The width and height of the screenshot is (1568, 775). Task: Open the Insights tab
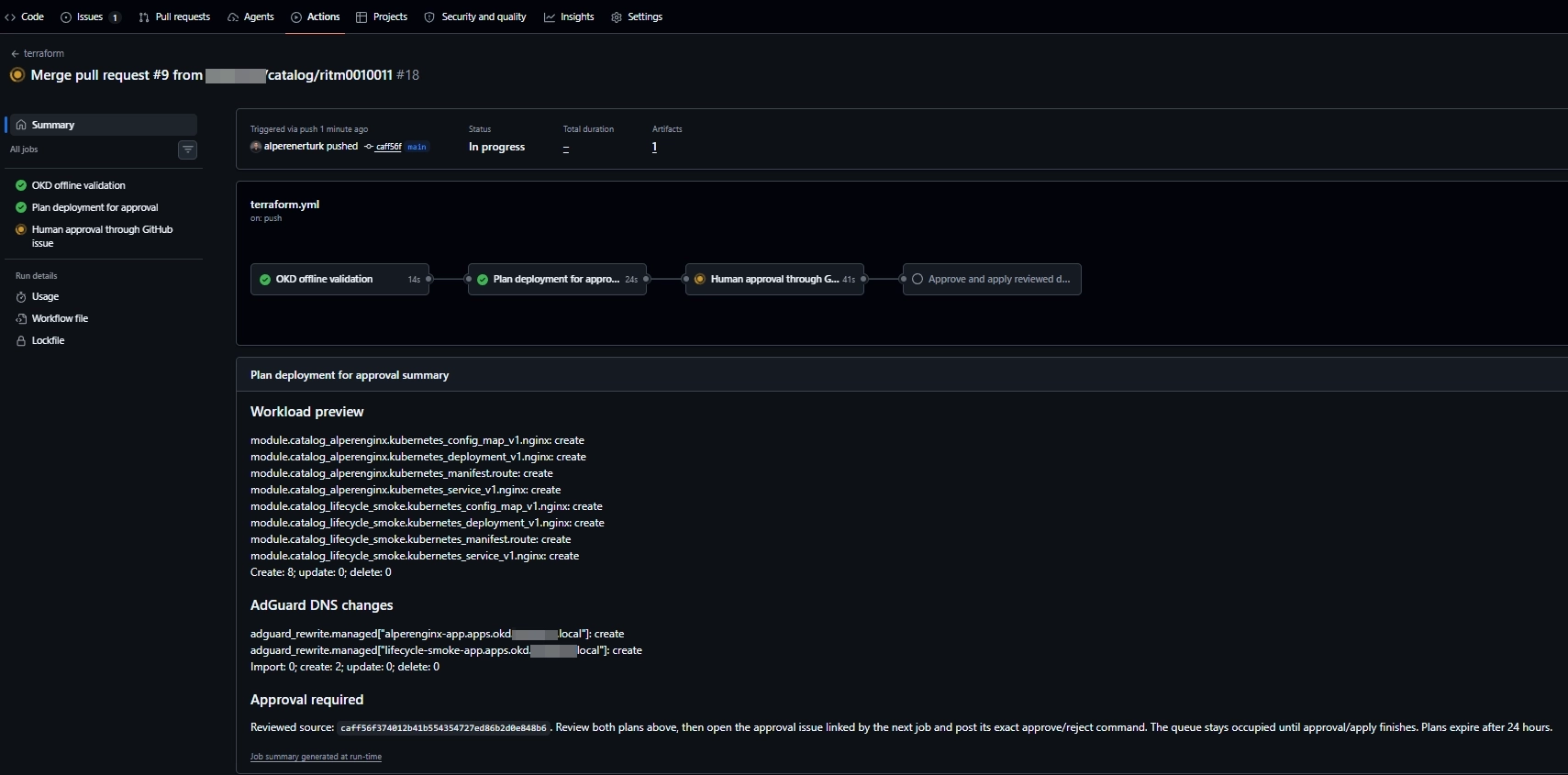click(x=569, y=17)
